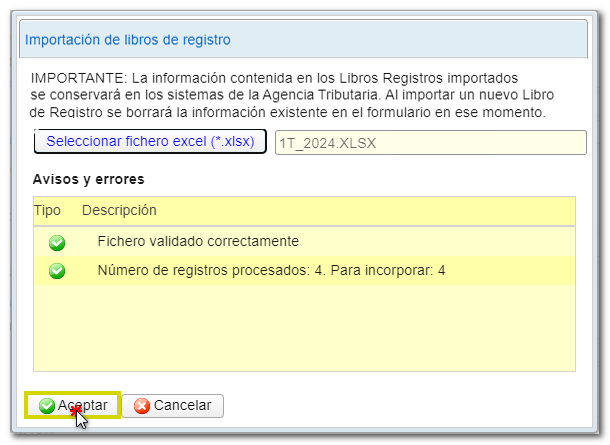Click the 'Importación de libros de registro' title
Viewport: 610px width, 445px height.
127,41
